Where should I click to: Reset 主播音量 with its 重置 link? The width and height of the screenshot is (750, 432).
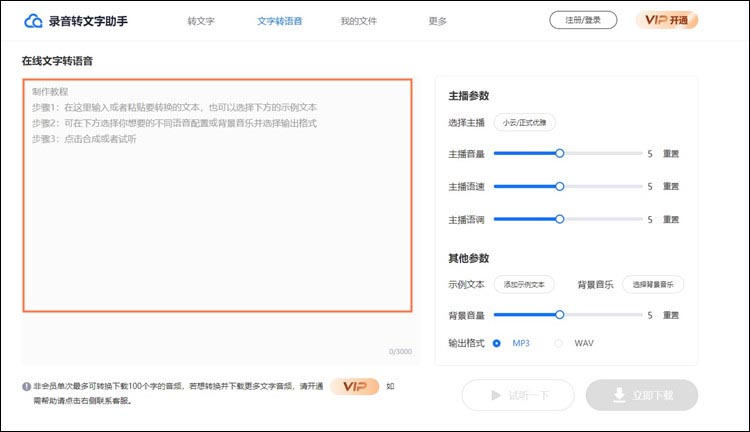[x=671, y=154]
